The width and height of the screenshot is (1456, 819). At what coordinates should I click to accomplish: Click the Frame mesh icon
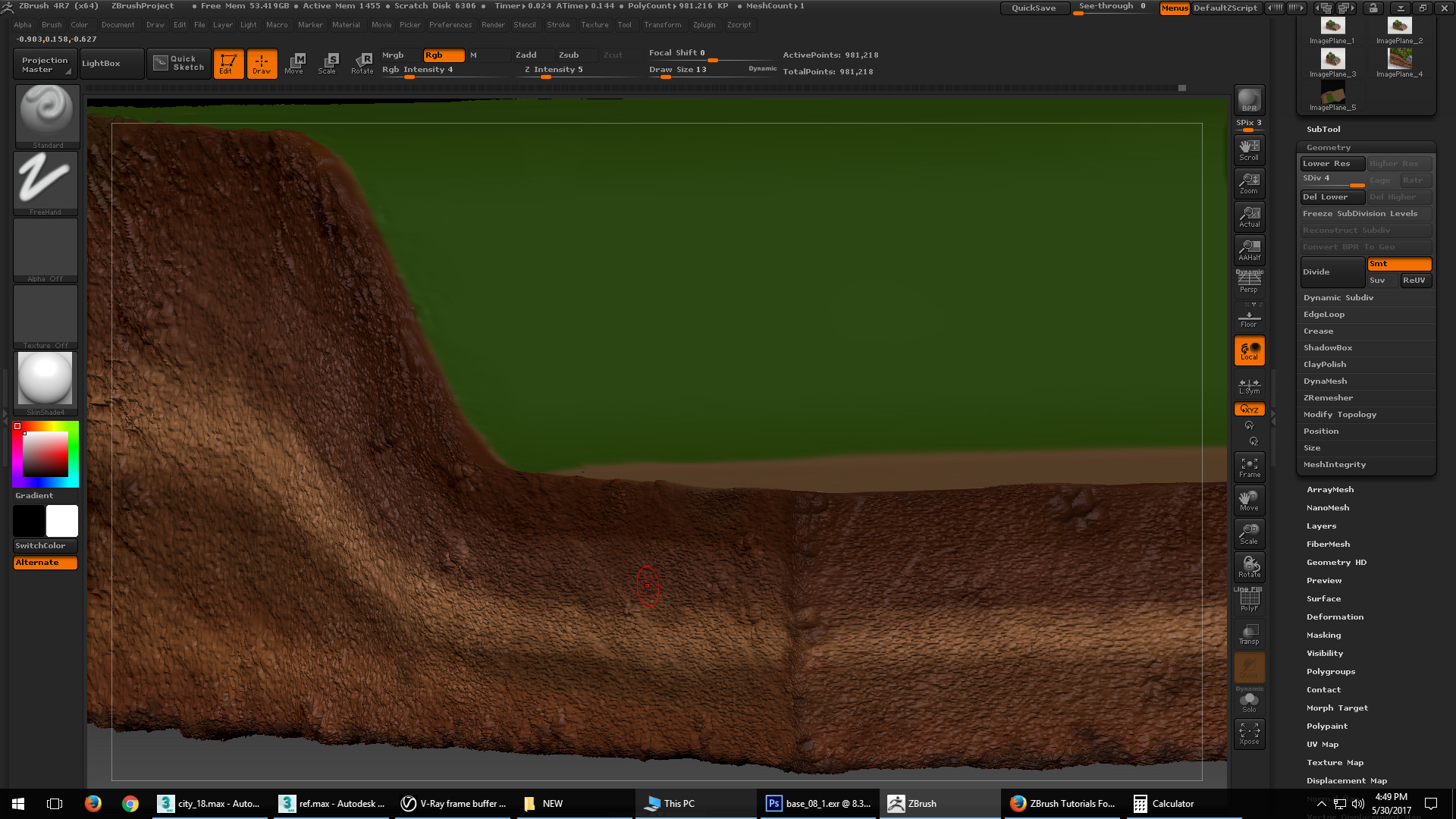pyautogui.click(x=1249, y=467)
